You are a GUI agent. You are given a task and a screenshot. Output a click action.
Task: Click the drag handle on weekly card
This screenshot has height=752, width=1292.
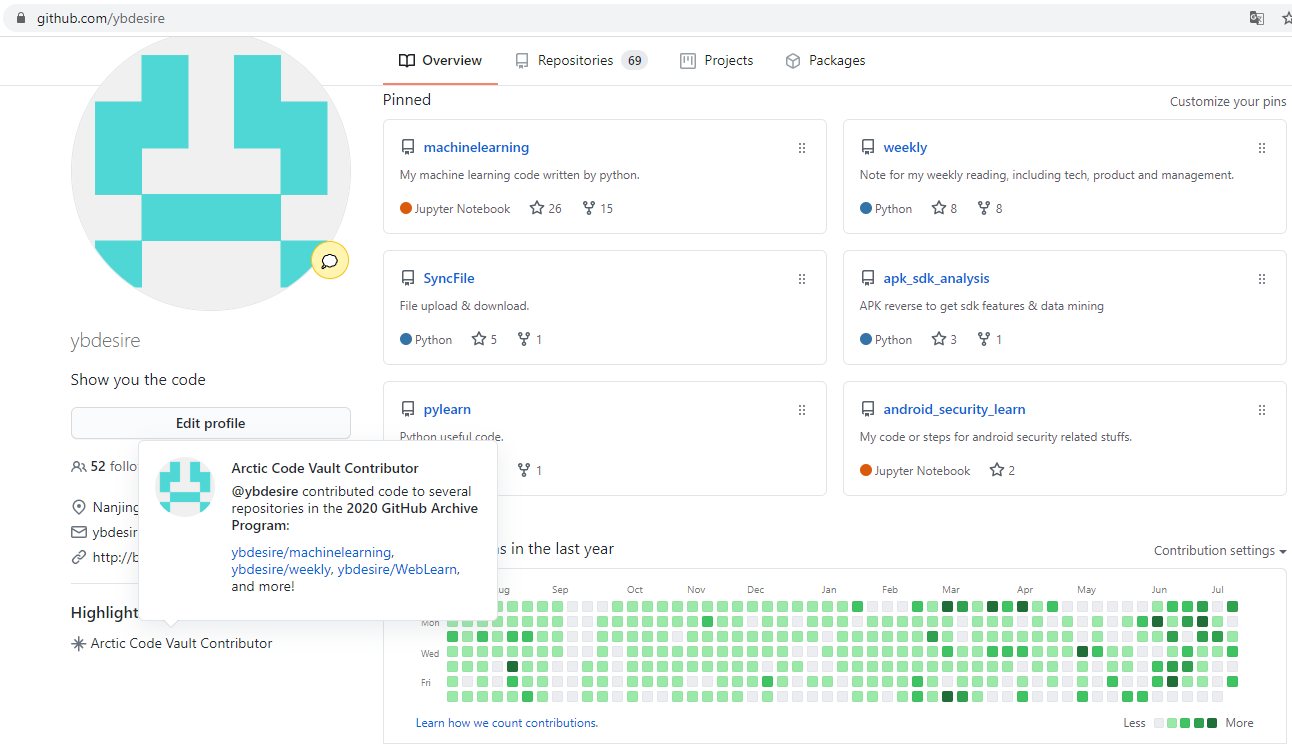[1262, 148]
